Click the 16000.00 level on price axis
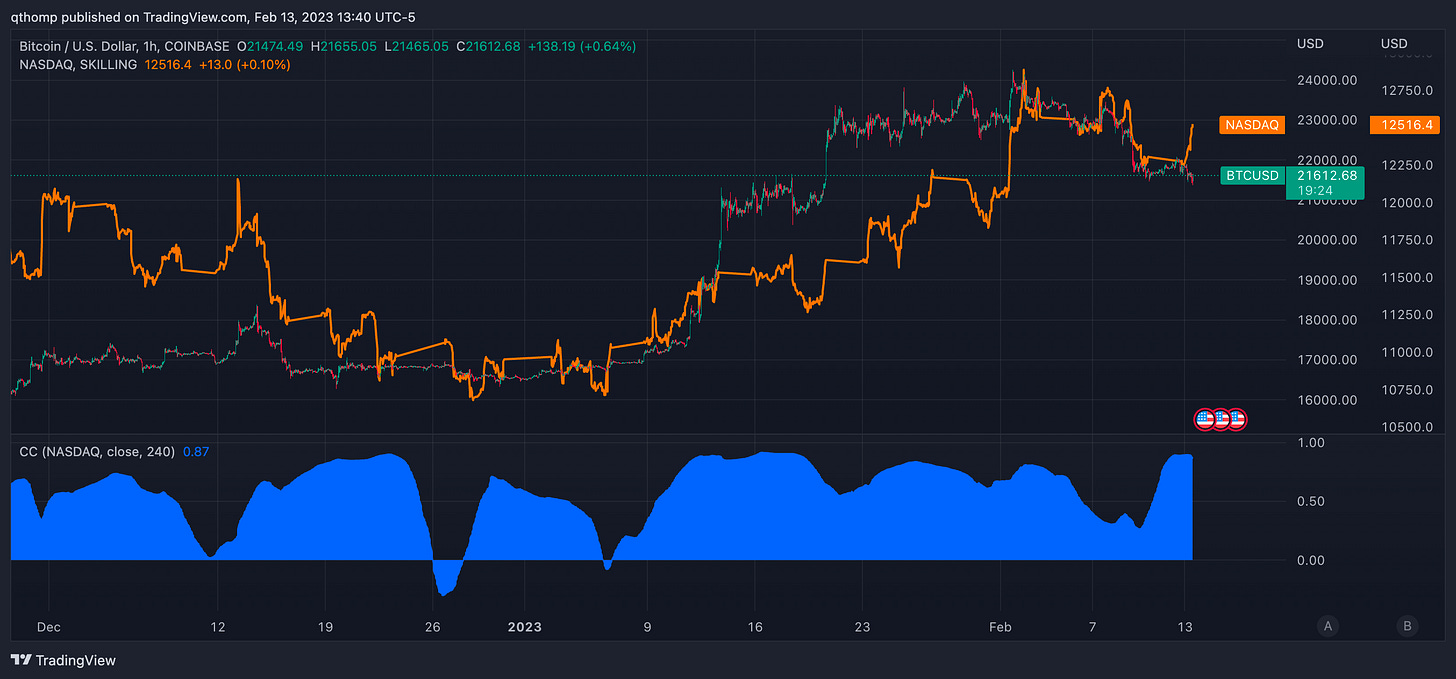The width and height of the screenshot is (1456, 679). click(x=1327, y=400)
